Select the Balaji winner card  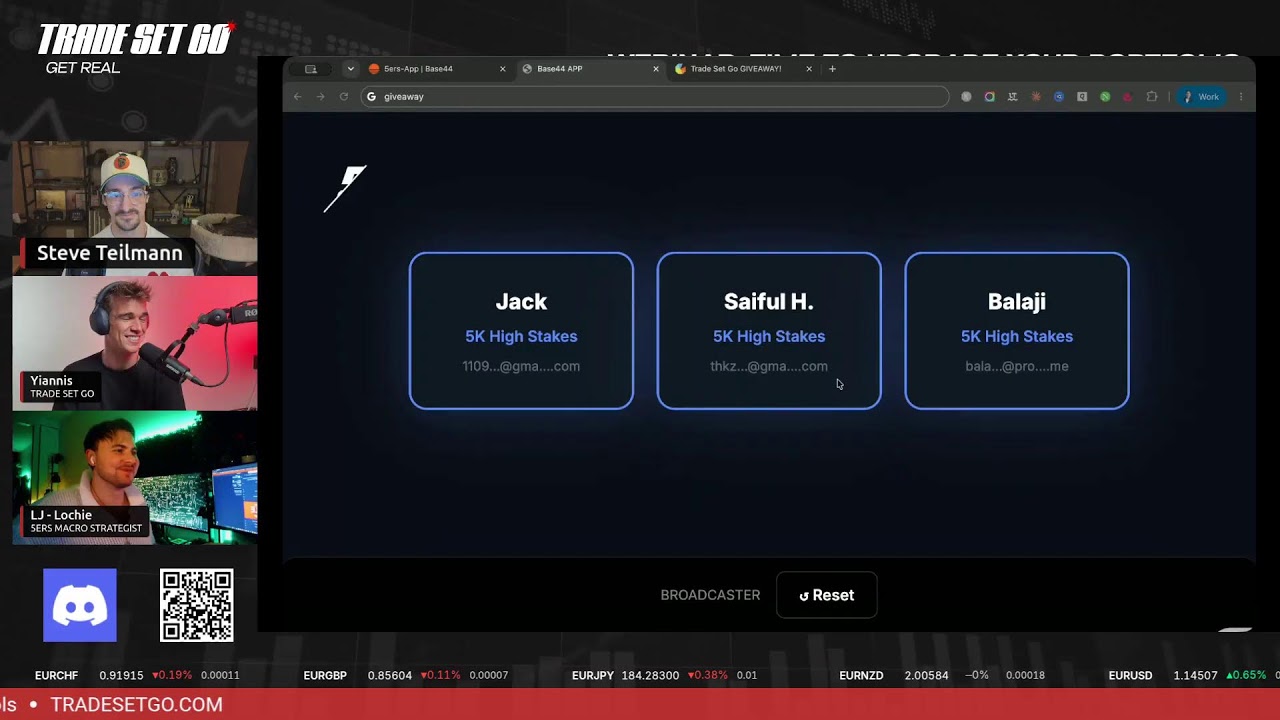pos(1017,331)
